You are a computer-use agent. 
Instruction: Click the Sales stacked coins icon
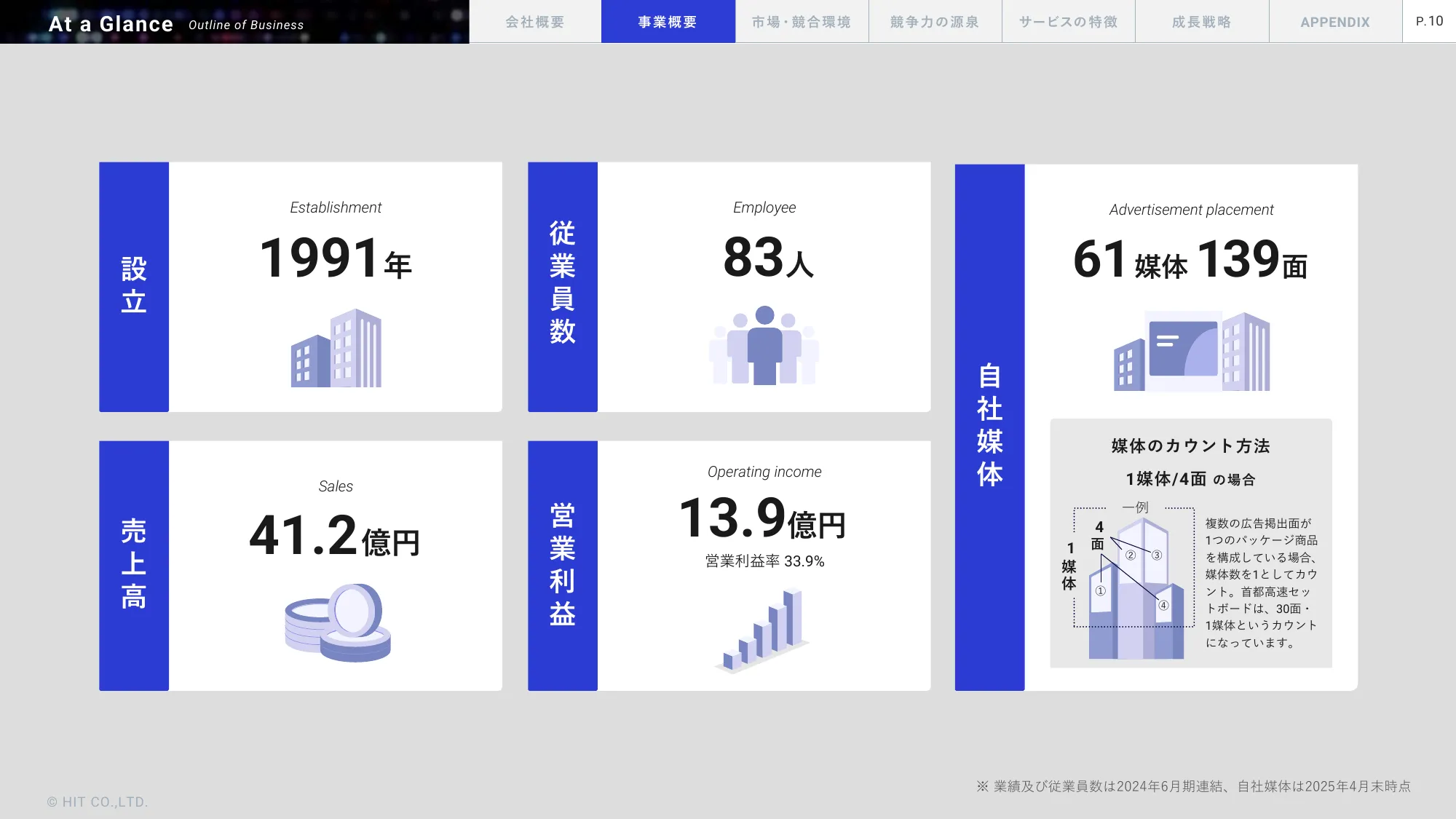point(337,622)
